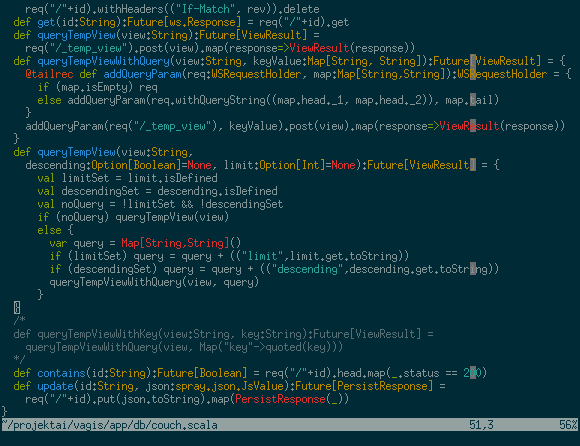This screenshot has height=446, width=580.
Task: Click the get function definition name
Action: tap(46, 22)
